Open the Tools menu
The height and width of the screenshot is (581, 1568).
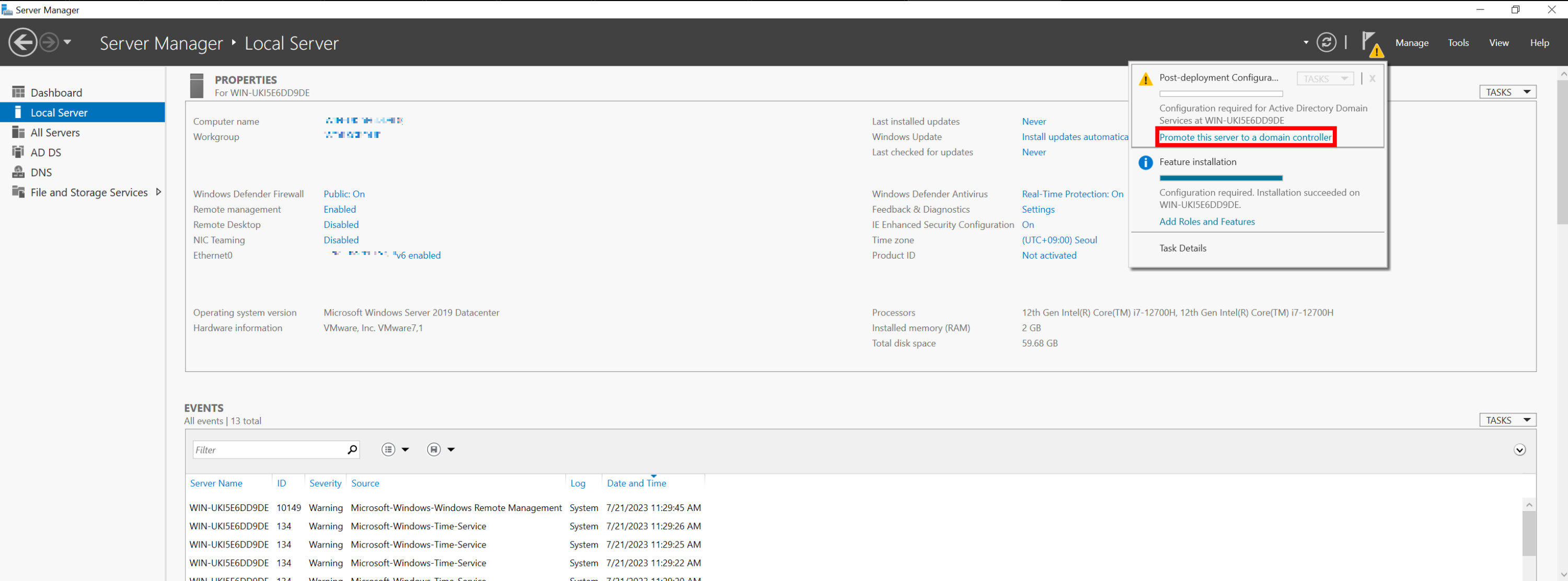[1458, 43]
